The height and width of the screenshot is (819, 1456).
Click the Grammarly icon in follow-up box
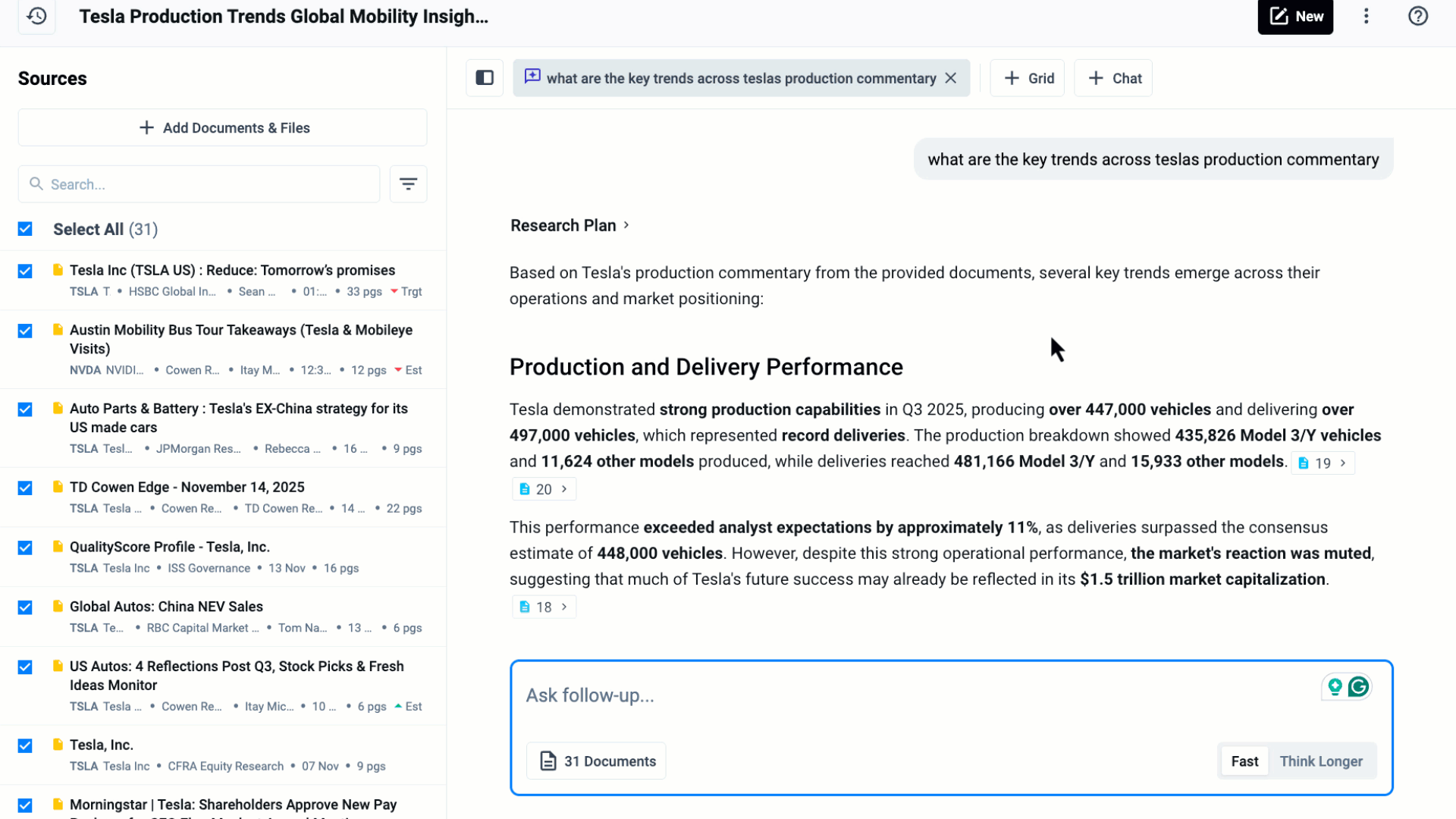pos(1359,687)
